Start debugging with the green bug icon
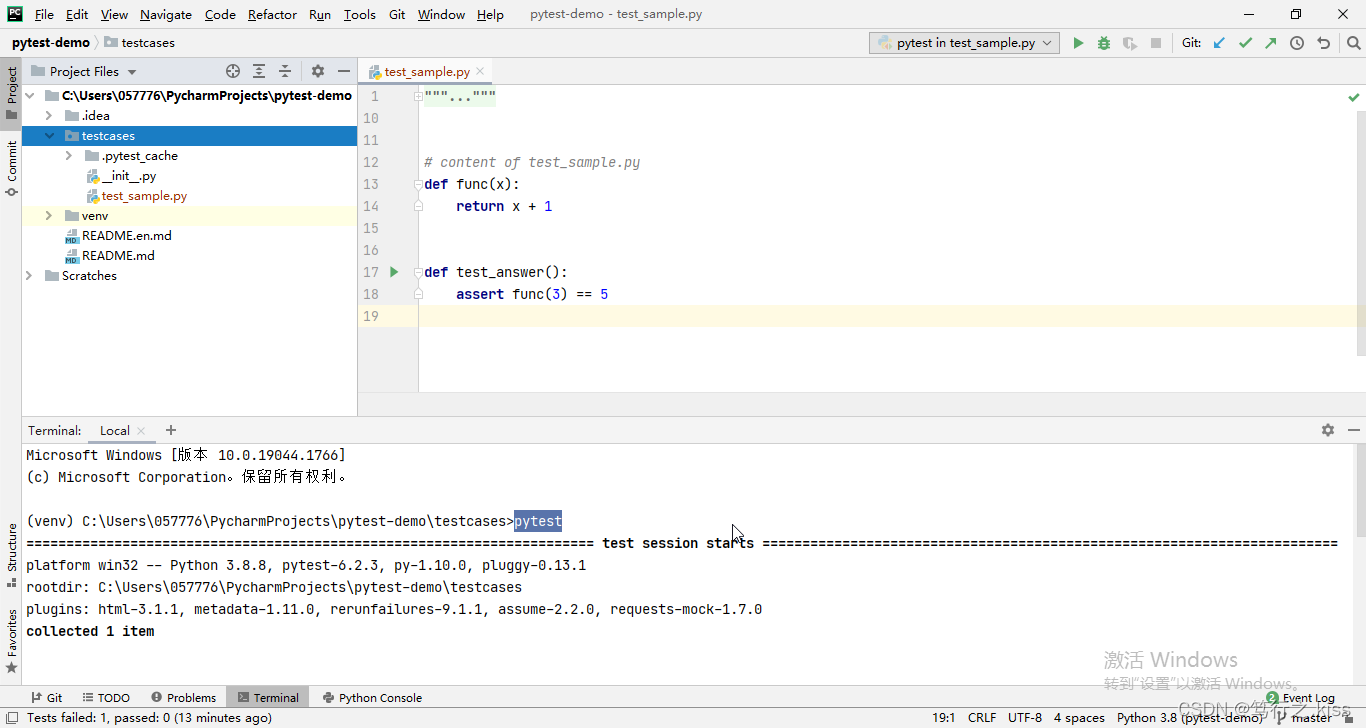 (1104, 43)
